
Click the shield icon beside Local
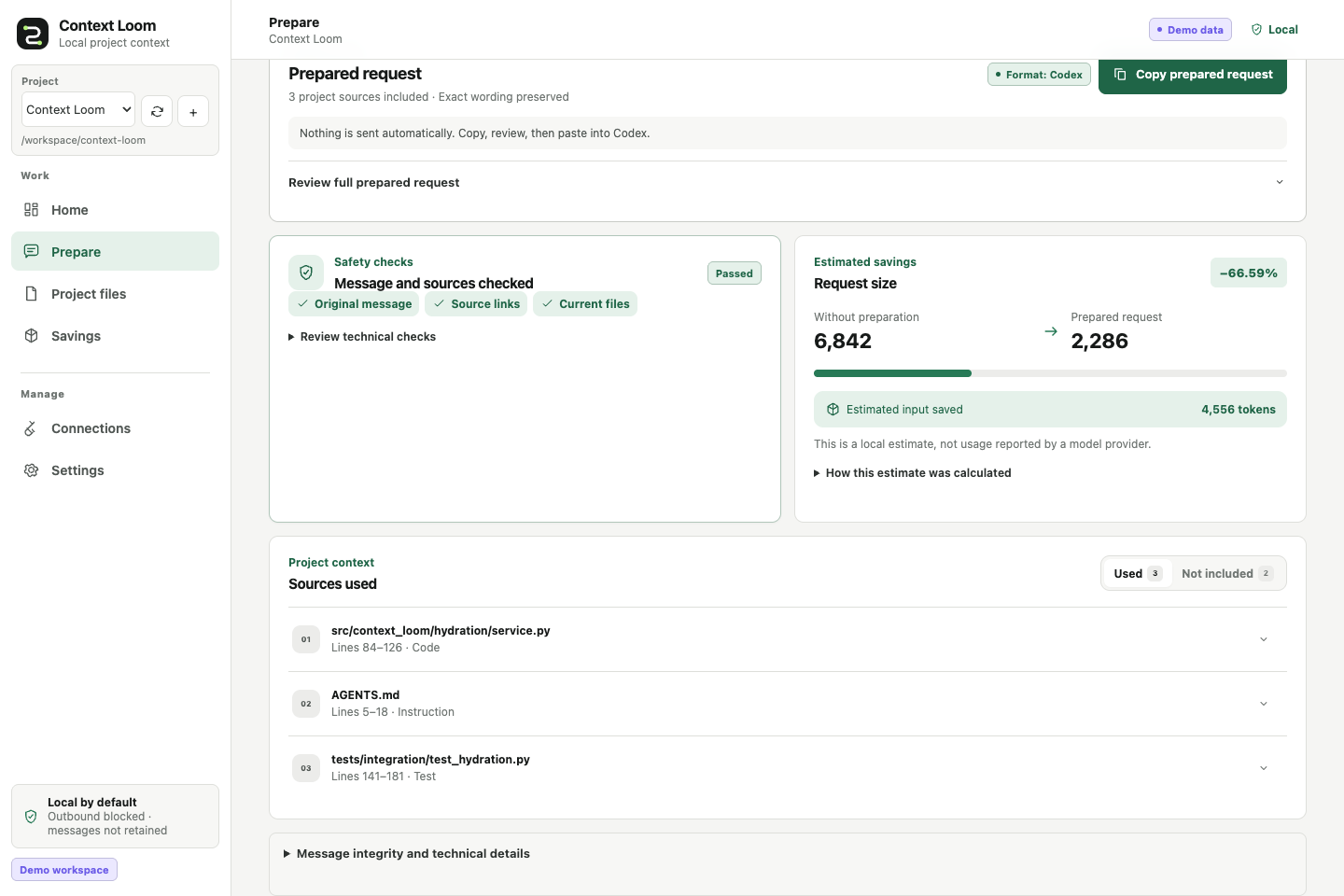point(1256,30)
